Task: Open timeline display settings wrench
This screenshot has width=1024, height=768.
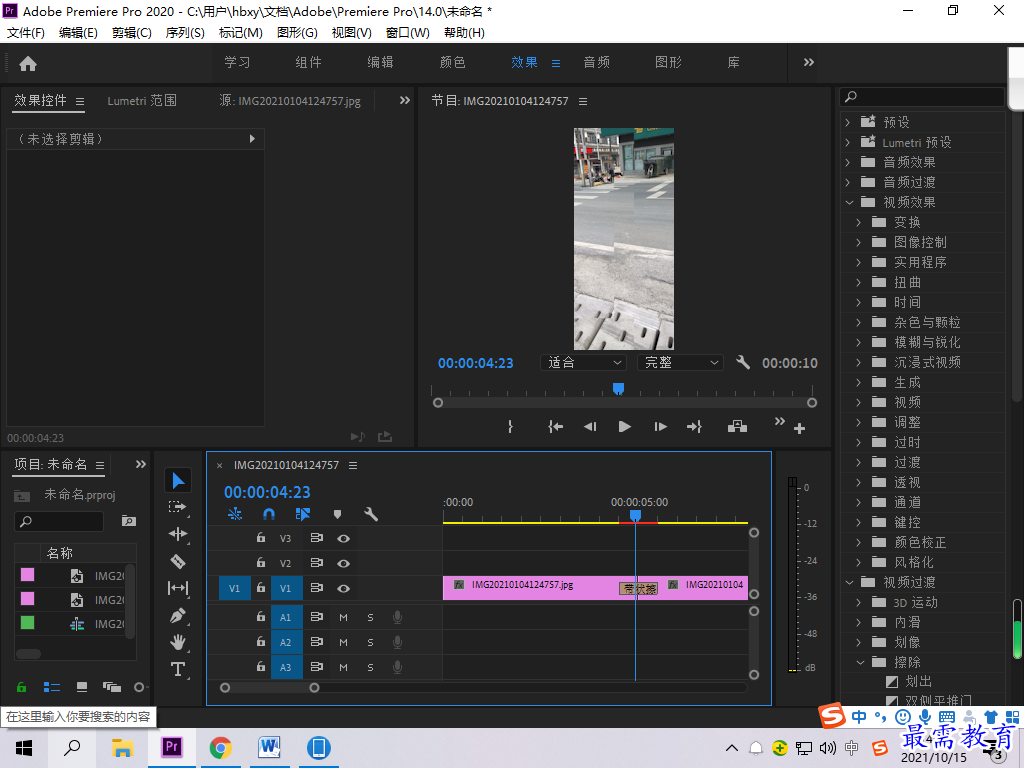Action: (x=371, y=515)
